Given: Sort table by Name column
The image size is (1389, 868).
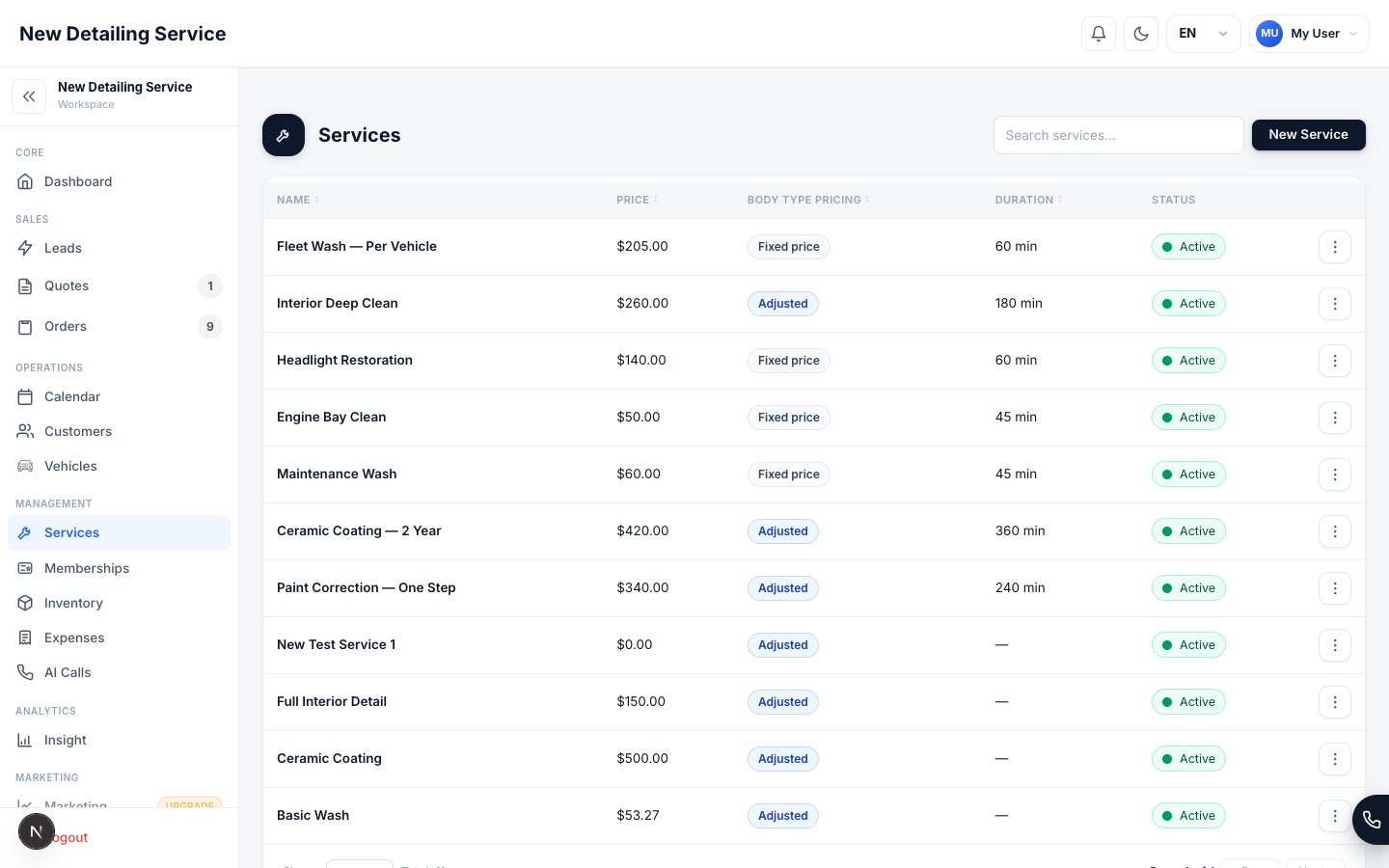Looking at the screenshot, I should pyautogui.click(x=297, y=200).
